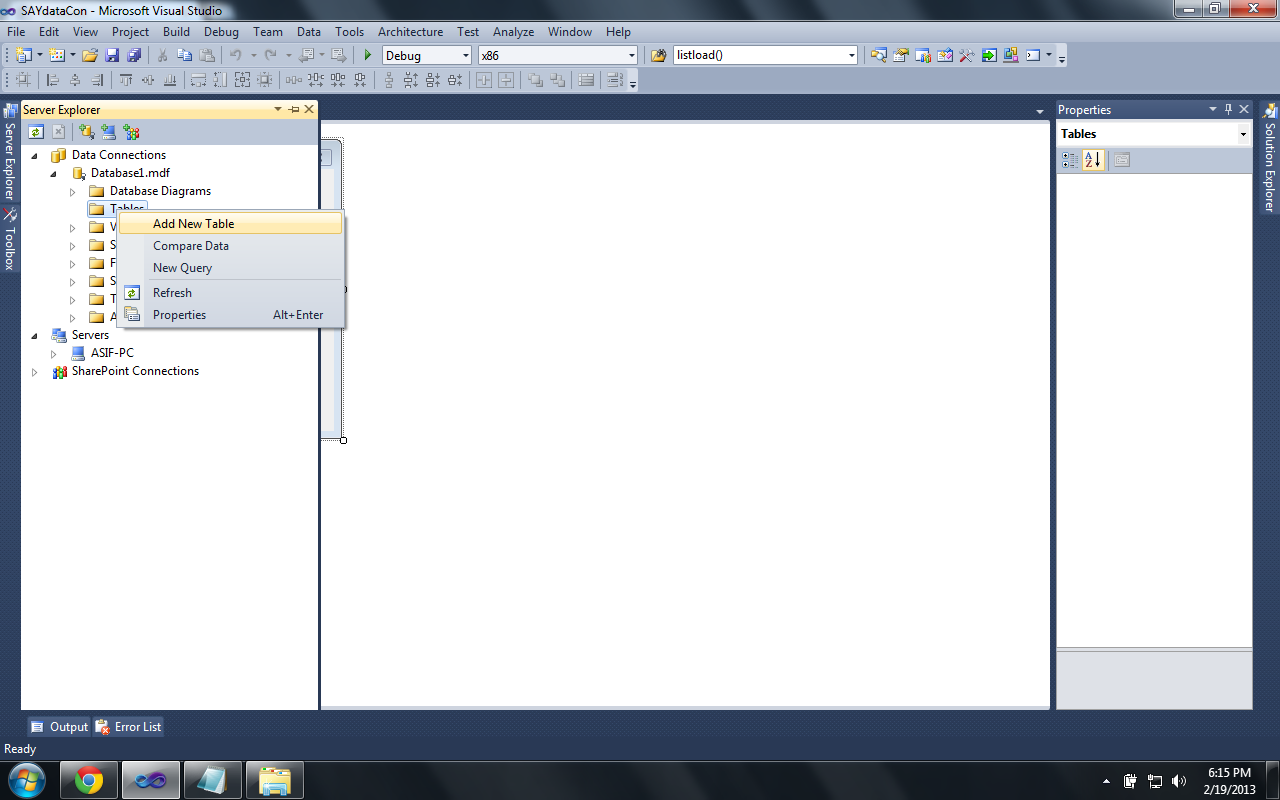Open the Toolbox side tab
The height and width of the screenshot is (800, 1280).
click(x=9, y=240)
